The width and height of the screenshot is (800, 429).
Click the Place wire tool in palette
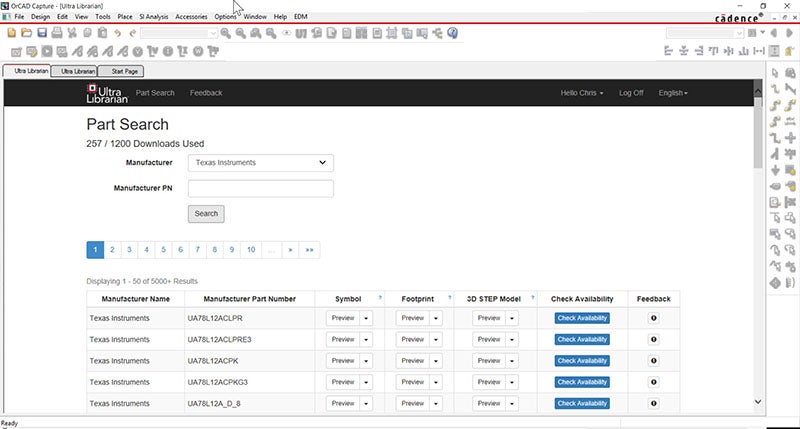pyautogui.click(x=775, y=89)
